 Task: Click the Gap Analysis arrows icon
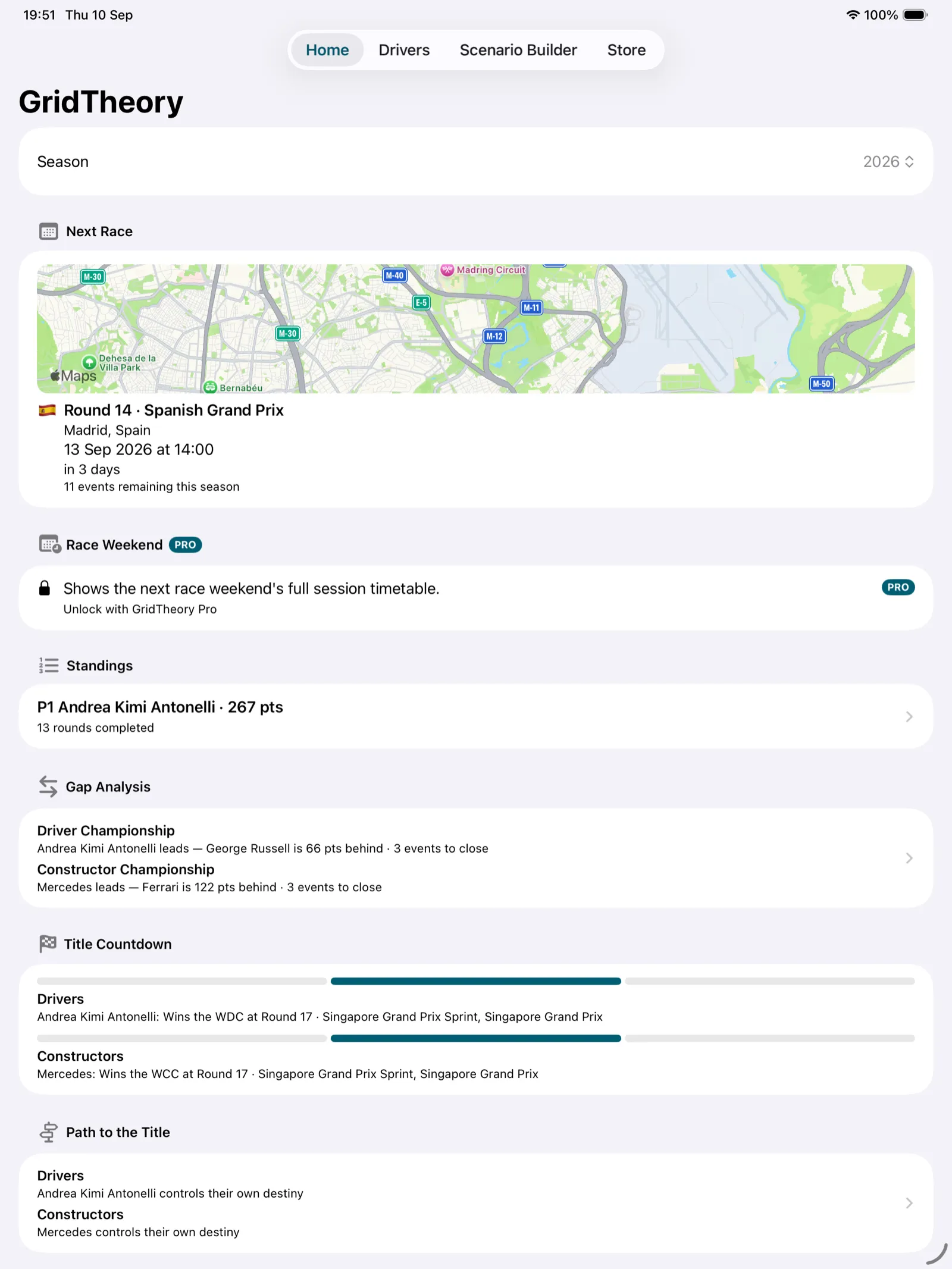(48, 787)
